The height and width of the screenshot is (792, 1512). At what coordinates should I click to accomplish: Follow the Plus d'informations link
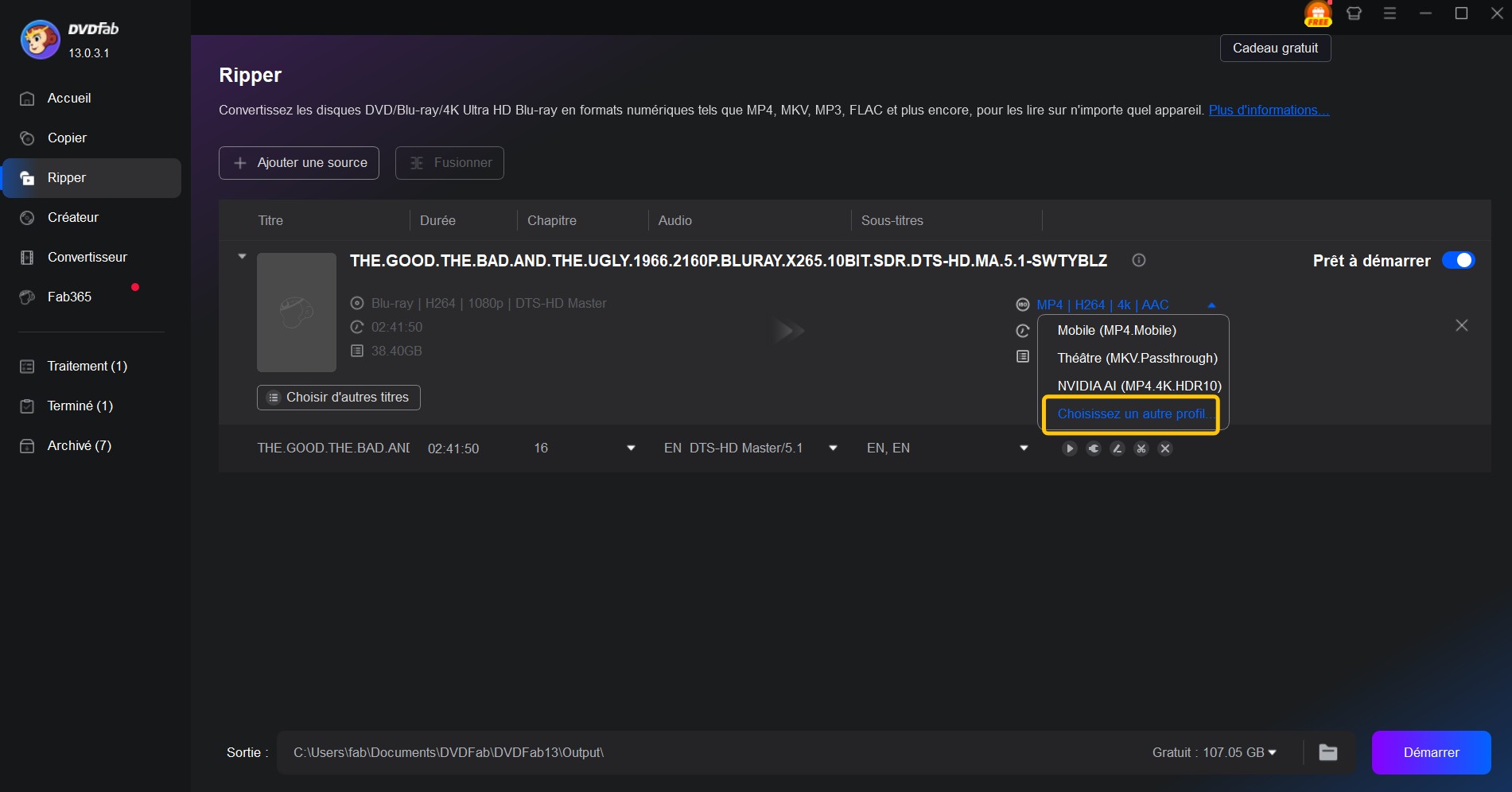pyautogui.click(x=1269, y=111)
